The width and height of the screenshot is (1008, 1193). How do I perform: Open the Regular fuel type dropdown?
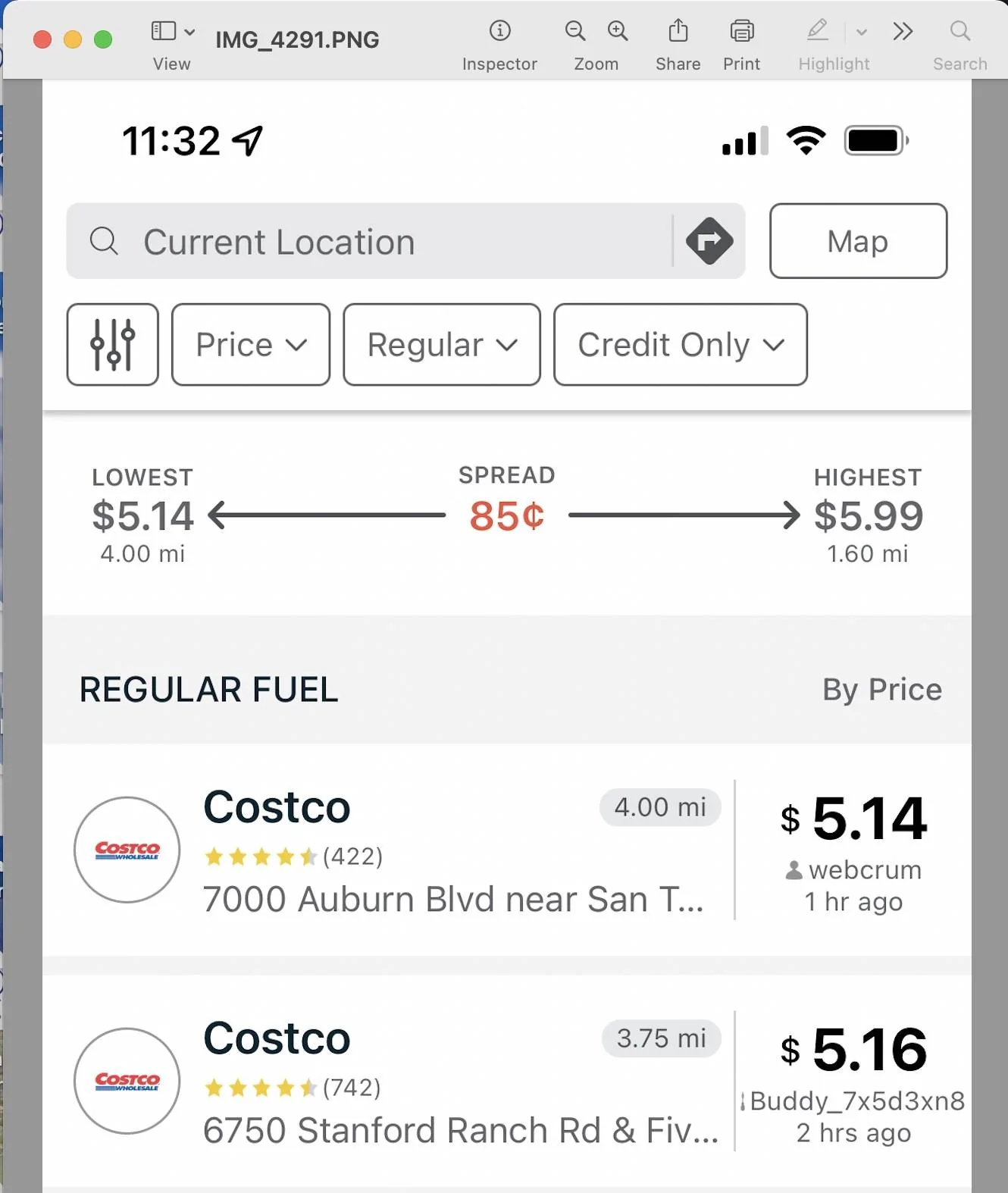(x=442, y=345)
